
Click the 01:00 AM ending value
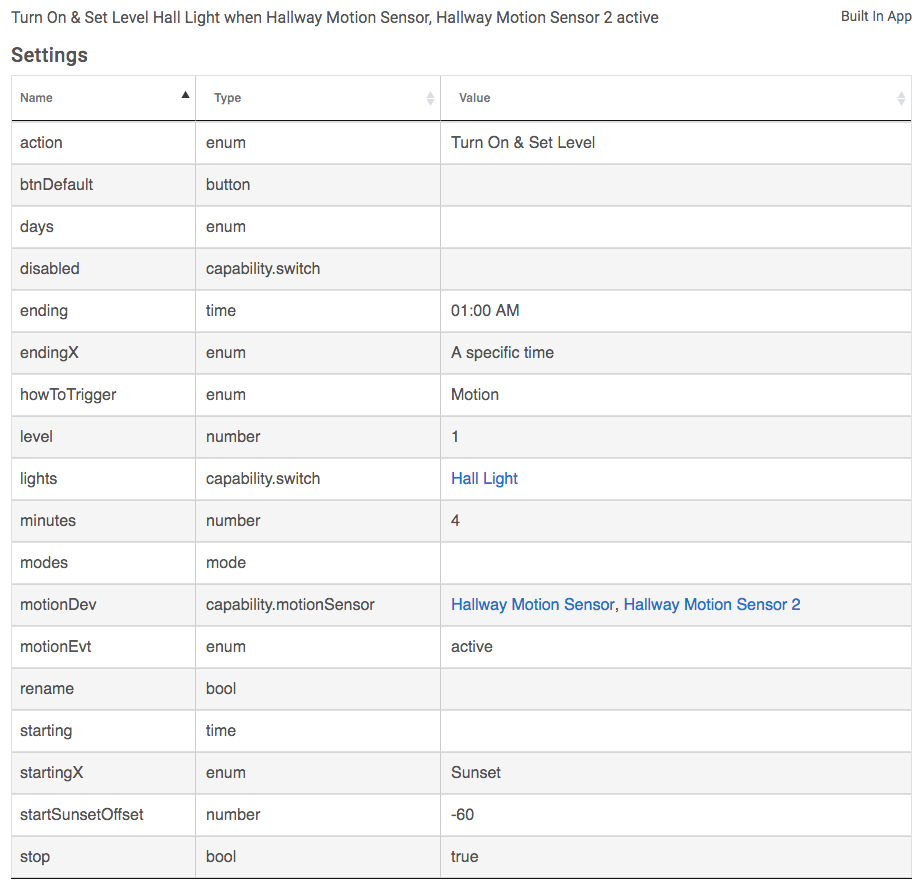485,310
